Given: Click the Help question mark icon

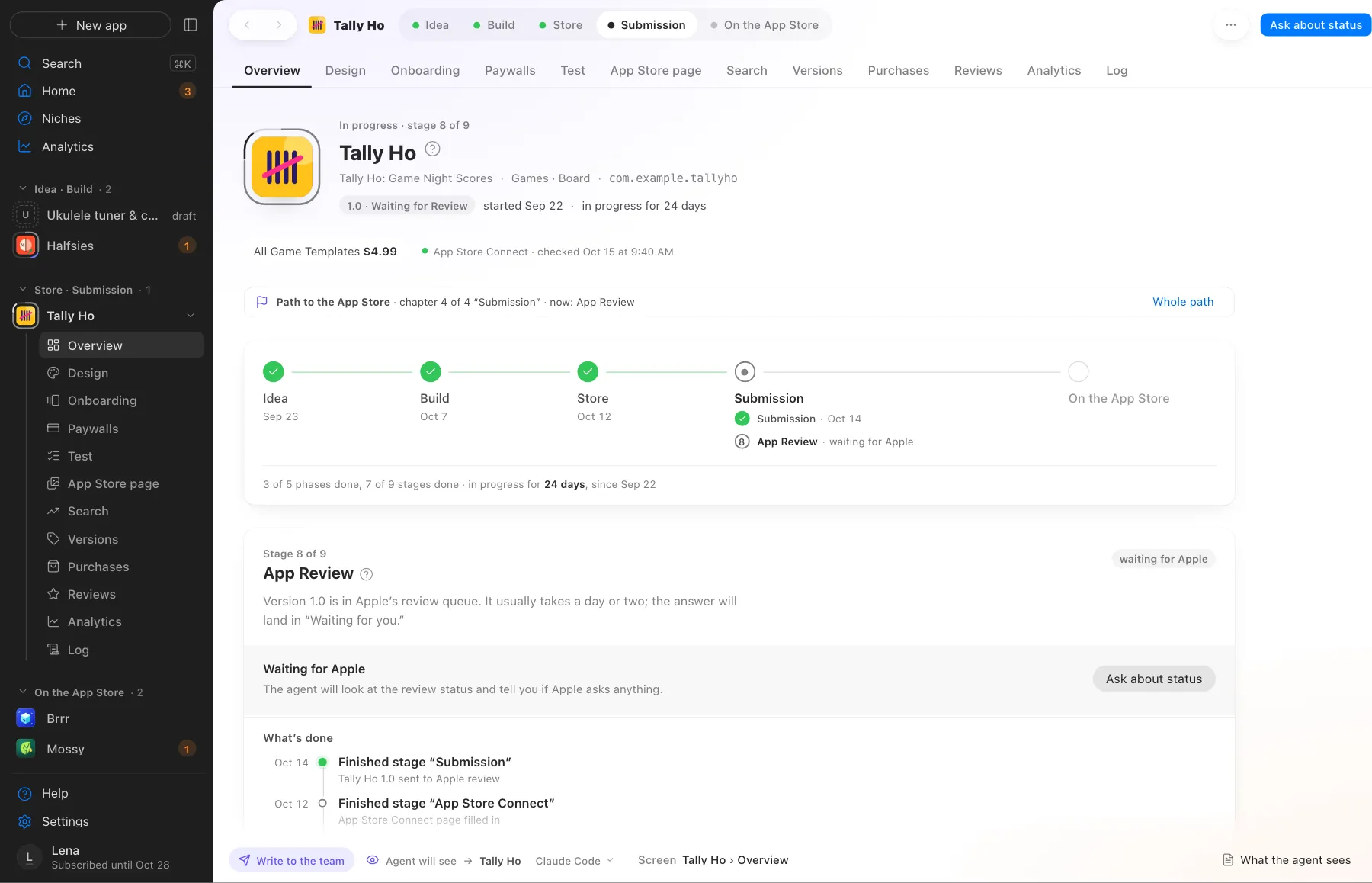Looking at the screenshot, I should [x=25, y=794].
